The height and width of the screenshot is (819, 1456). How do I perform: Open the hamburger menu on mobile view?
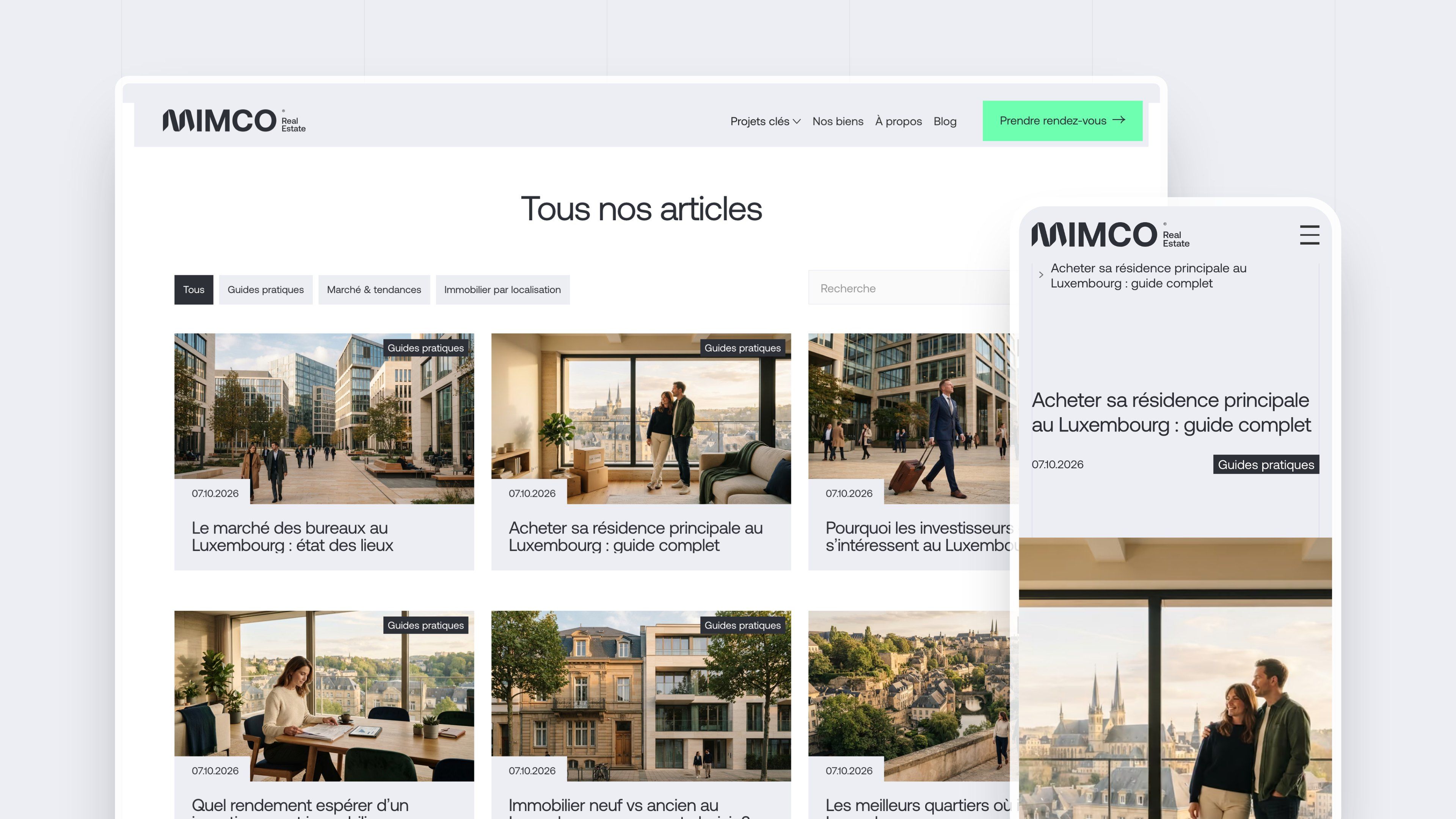coord(1310,235)
